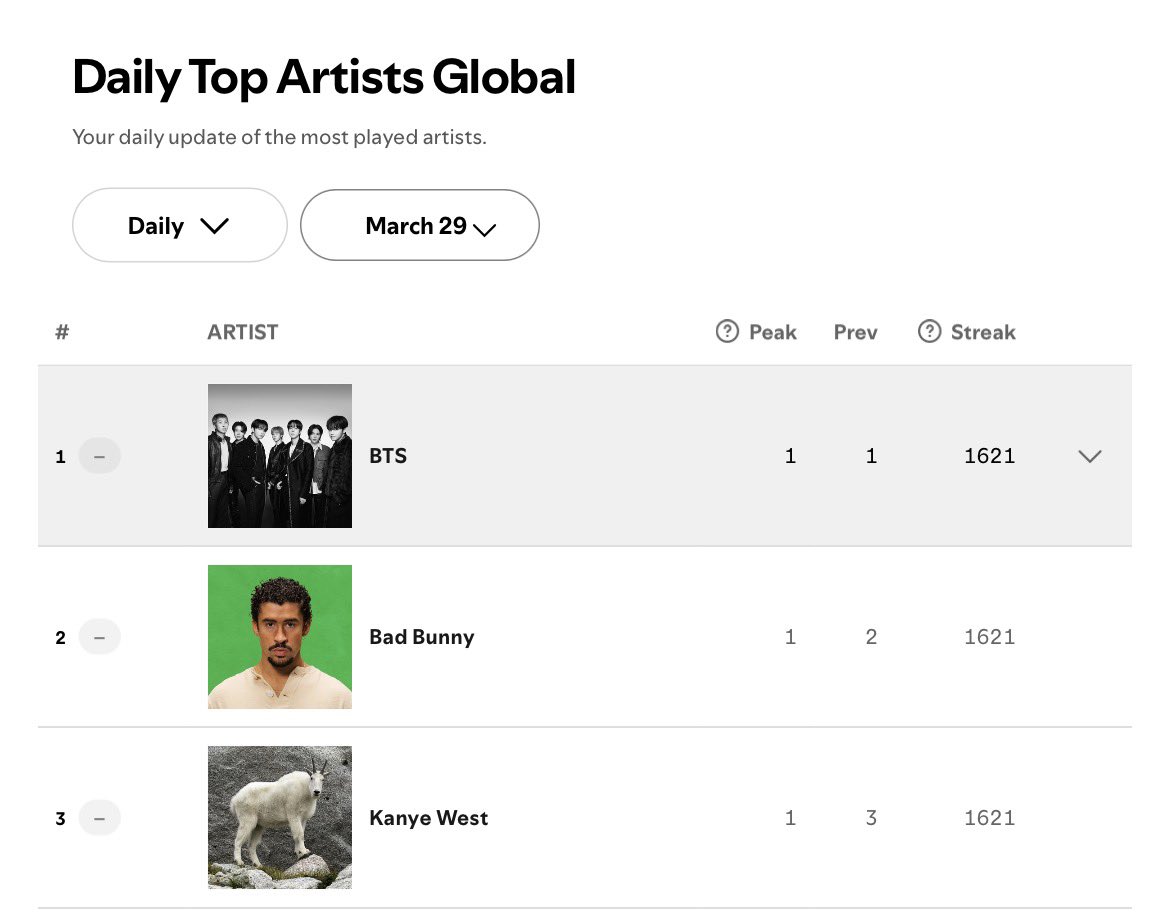Expand the BTS row details chevron
Screen dimensions: 1170x915
pyautogui.click(x=1090, y=456)
